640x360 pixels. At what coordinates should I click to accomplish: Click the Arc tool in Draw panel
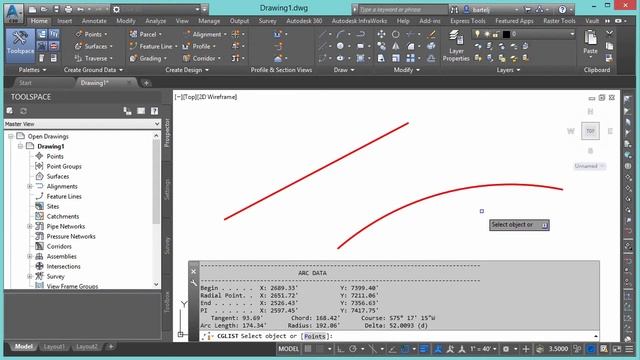[340, 34]
